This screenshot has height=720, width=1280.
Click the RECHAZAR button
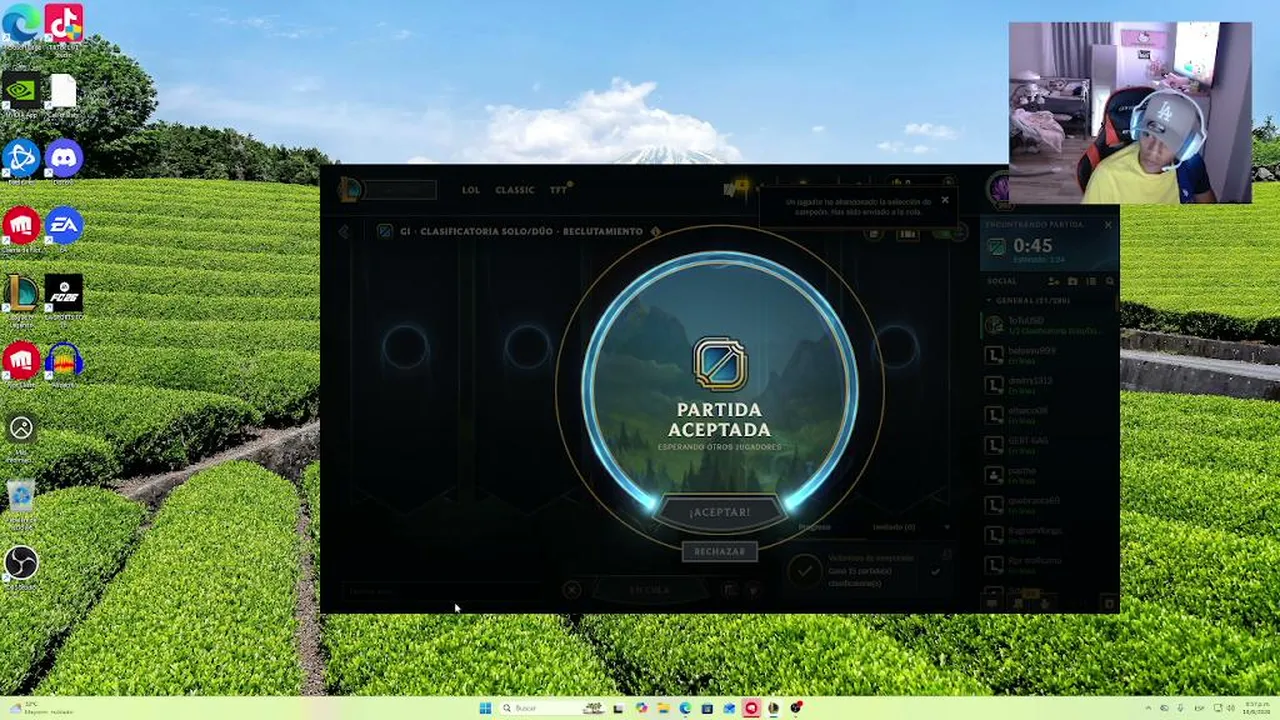[719, 551]
